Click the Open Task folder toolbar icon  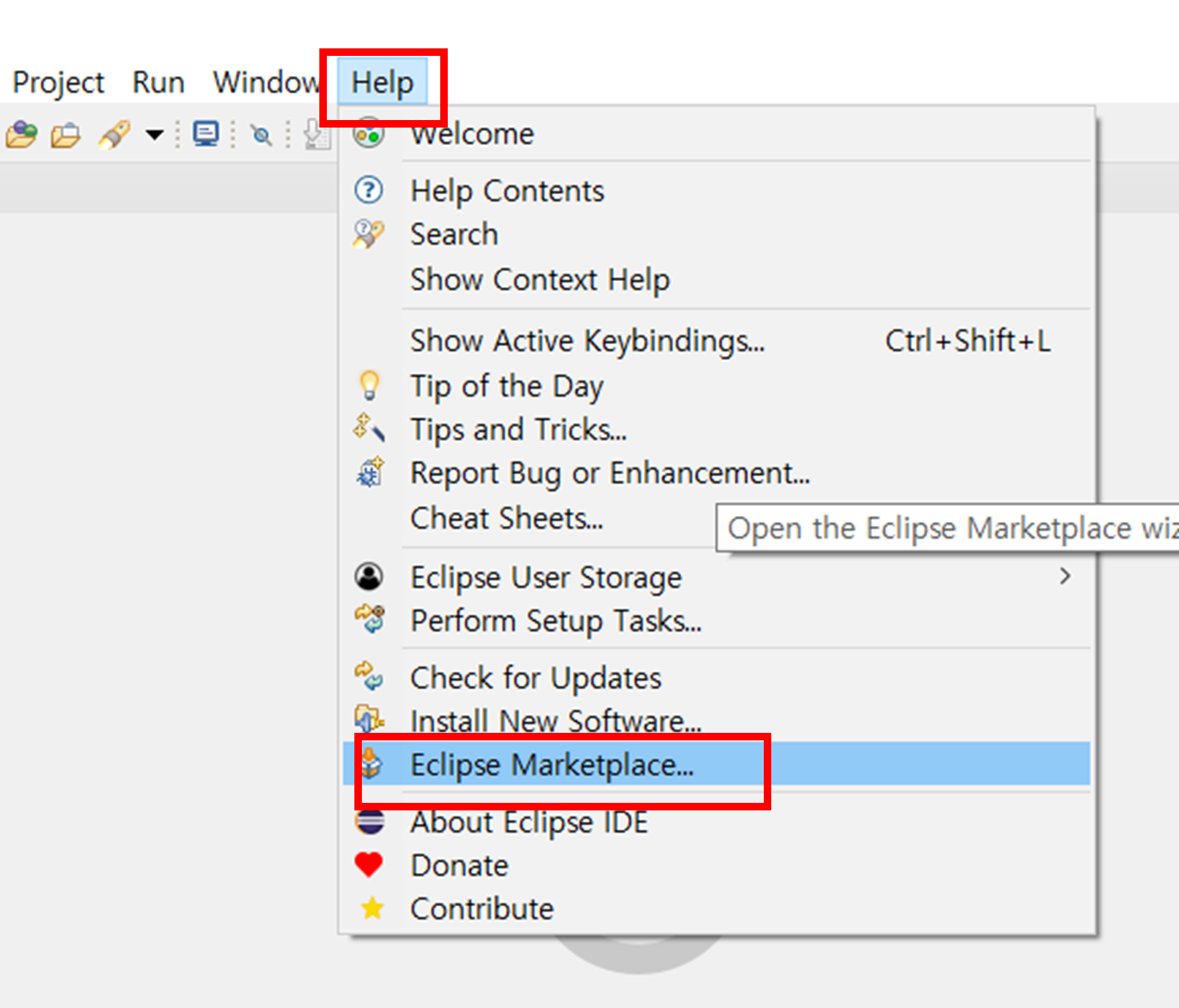pos(66,134)
